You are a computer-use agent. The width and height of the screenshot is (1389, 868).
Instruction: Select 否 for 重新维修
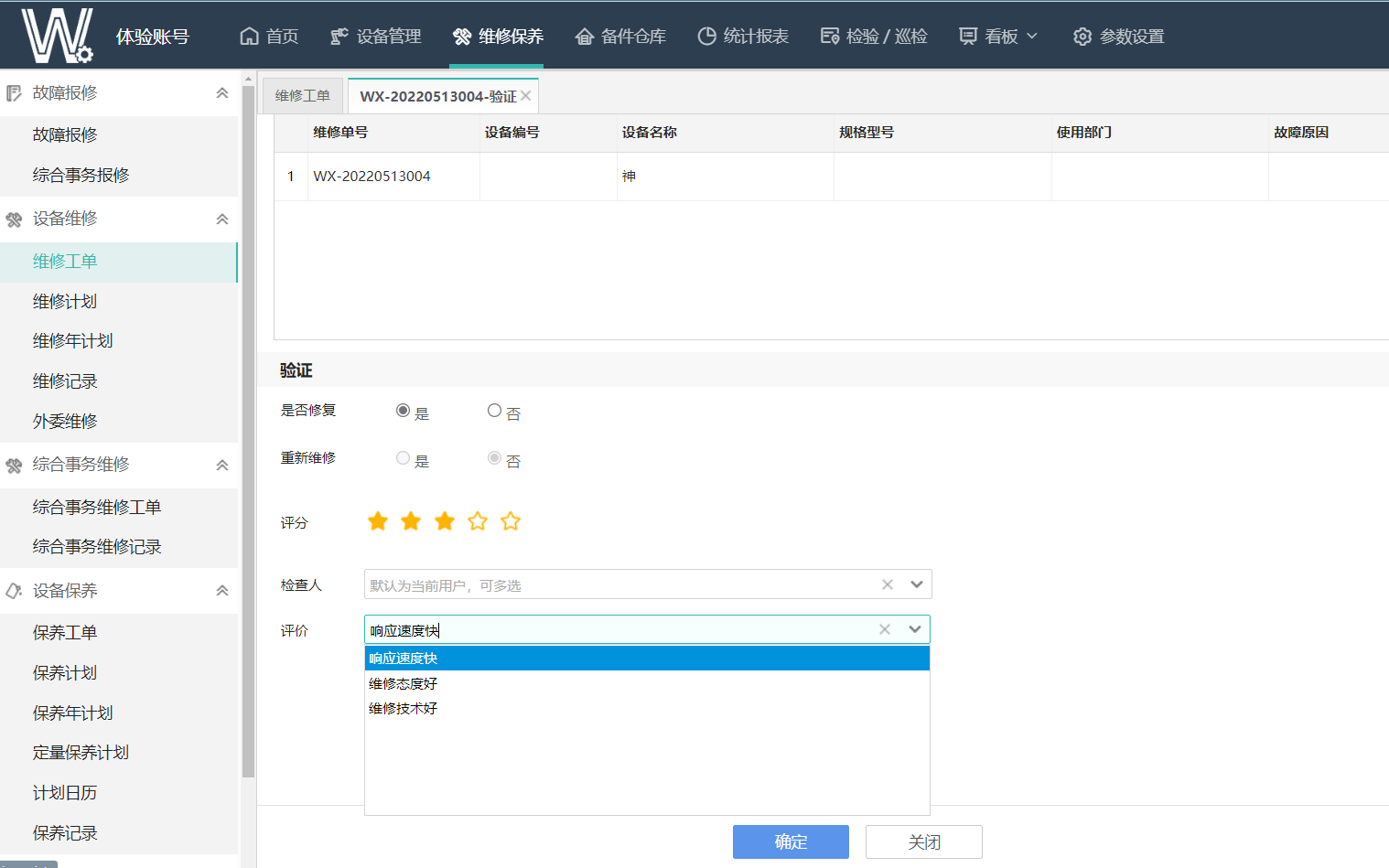[494, 458]
